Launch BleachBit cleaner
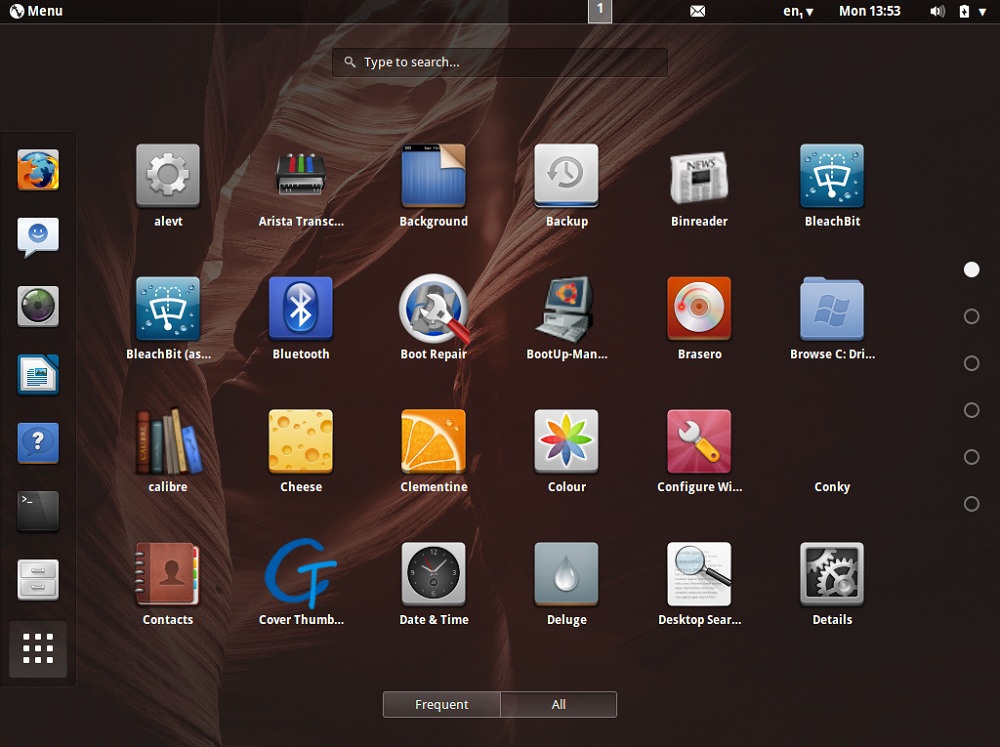Image resolution: width=1000 pixels, height=747 pixels. (832, 175)
